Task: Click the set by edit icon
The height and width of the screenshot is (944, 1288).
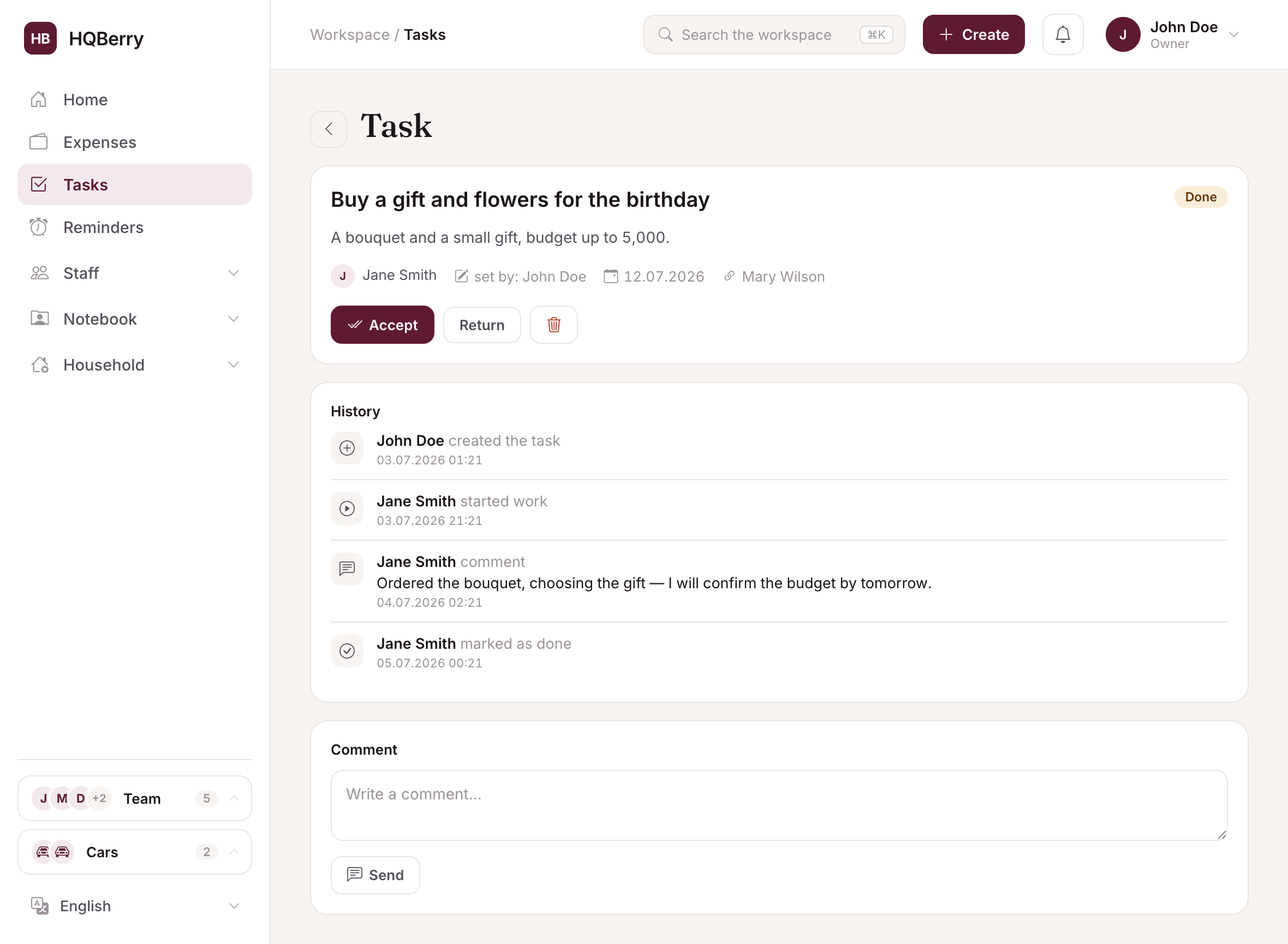Action: tap(461, 277)
